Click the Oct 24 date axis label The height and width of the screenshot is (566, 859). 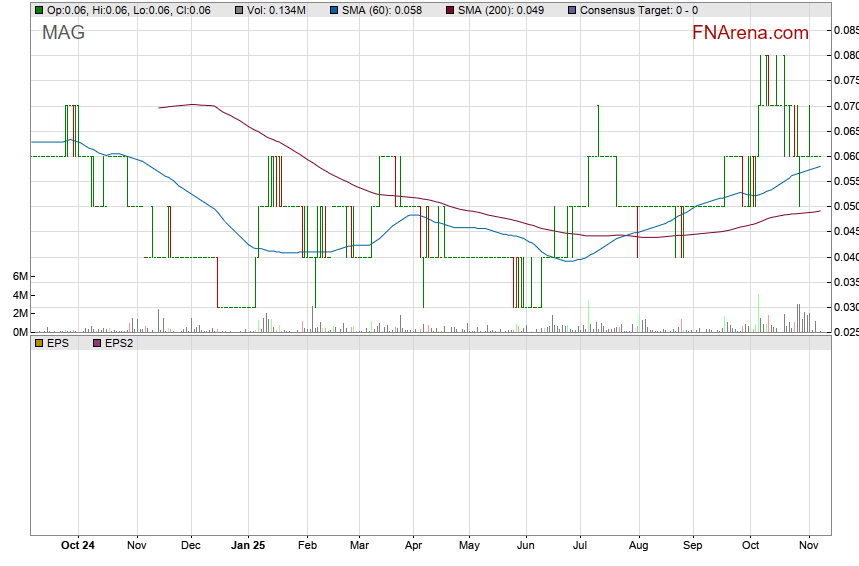[78, 546]
